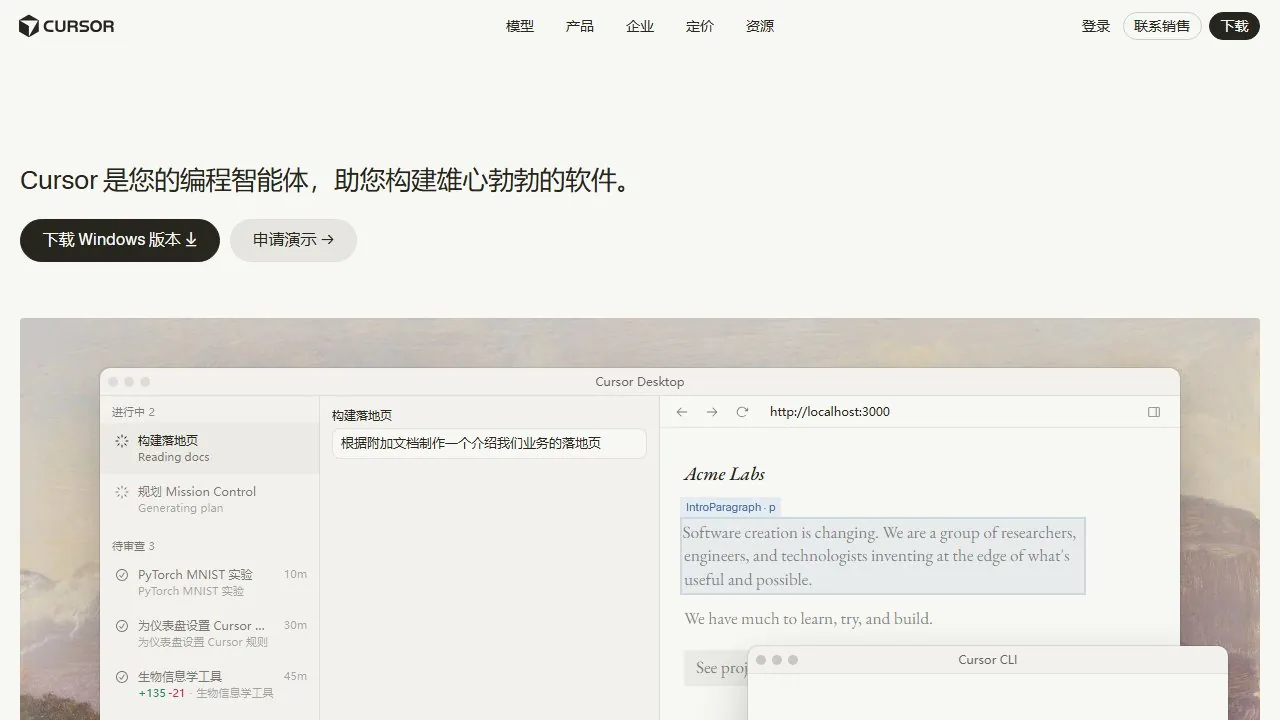Click the IntroParagraph · p tag label
Image resolution: width=1280 pixels, height=720 pixels.
[730, 507]
